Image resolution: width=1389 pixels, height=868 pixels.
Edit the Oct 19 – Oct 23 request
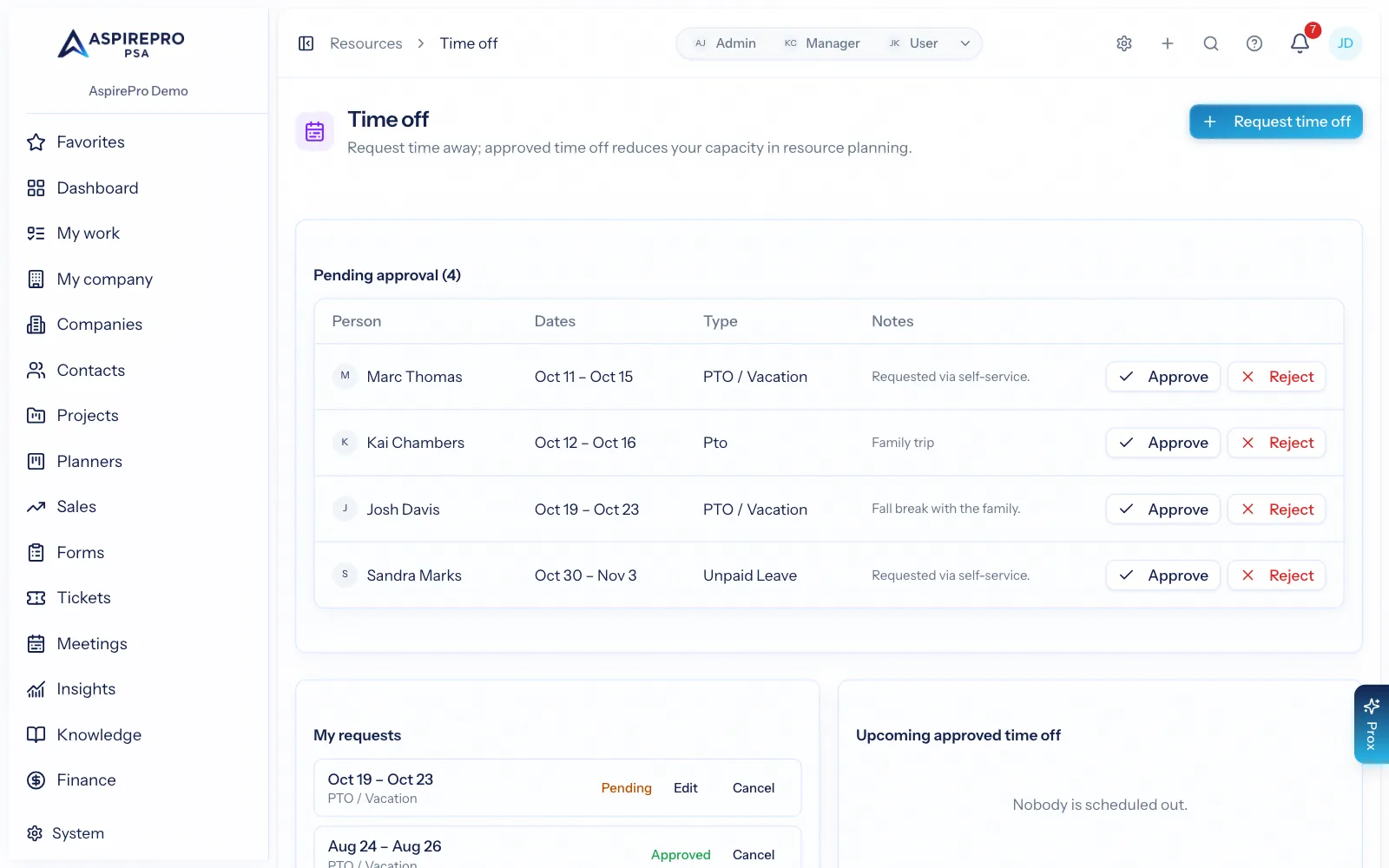pos(686,788)
